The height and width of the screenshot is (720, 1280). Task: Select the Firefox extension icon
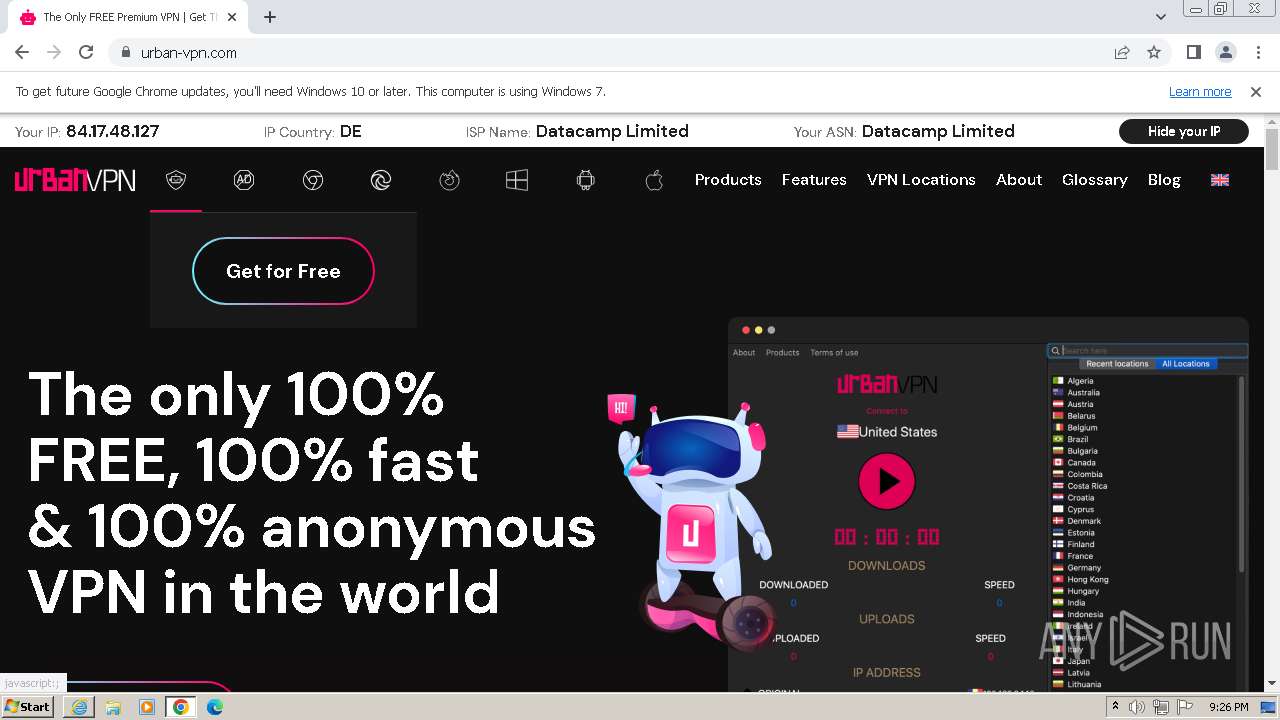(x=449, y=180)
